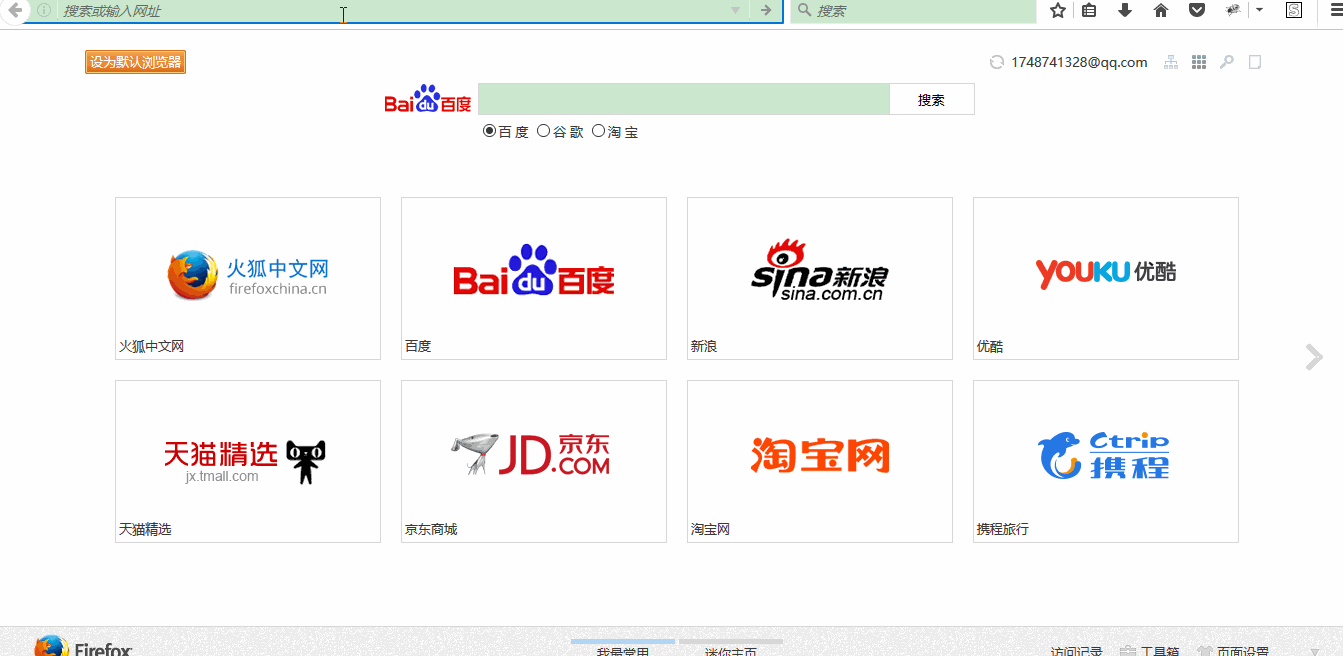This screenshot has width=1343, height=656.
Task: Select the 淘宝 radio button
Action: click(599, 131)
